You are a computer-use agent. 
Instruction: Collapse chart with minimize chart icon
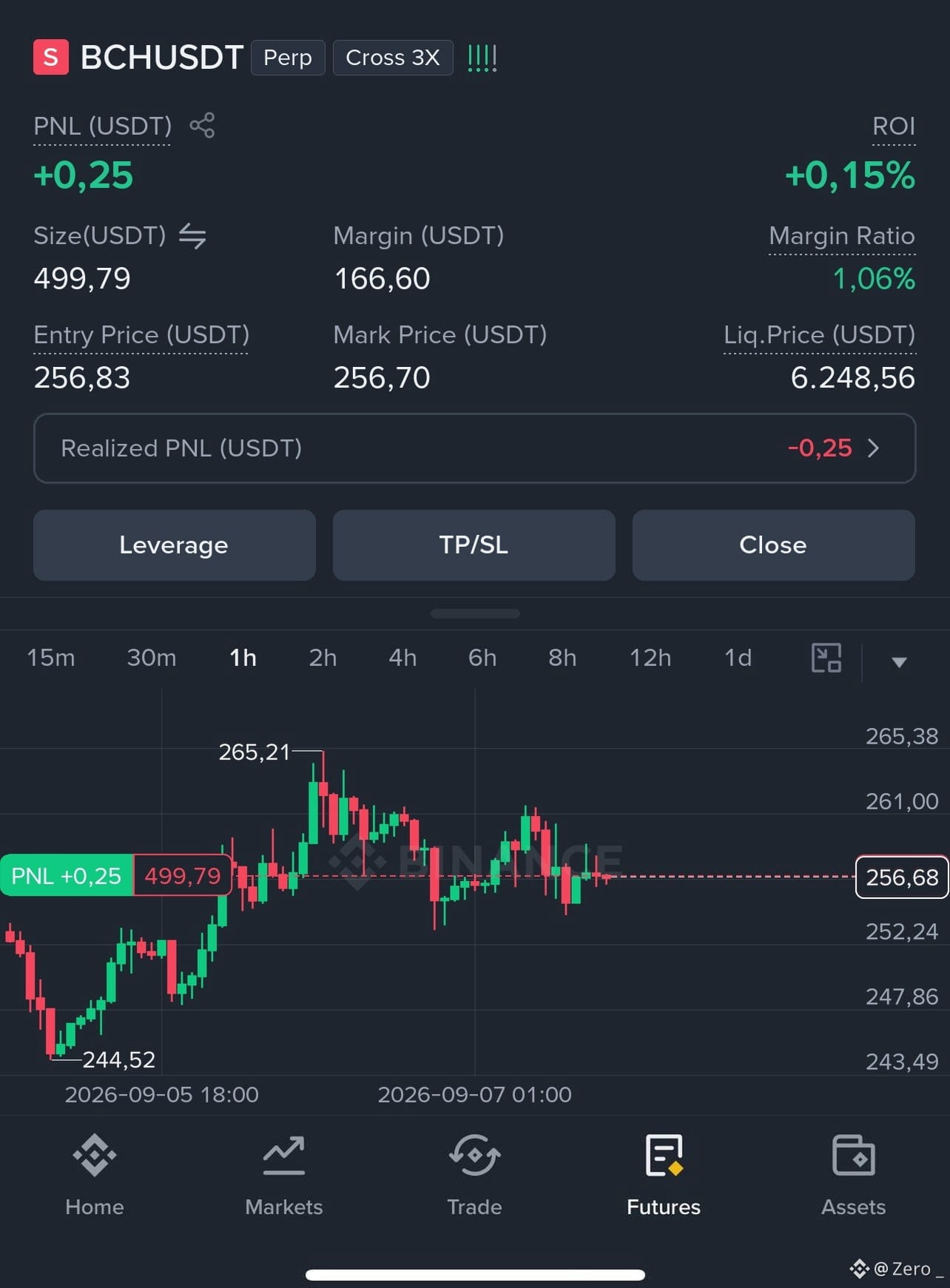(826, 658)
